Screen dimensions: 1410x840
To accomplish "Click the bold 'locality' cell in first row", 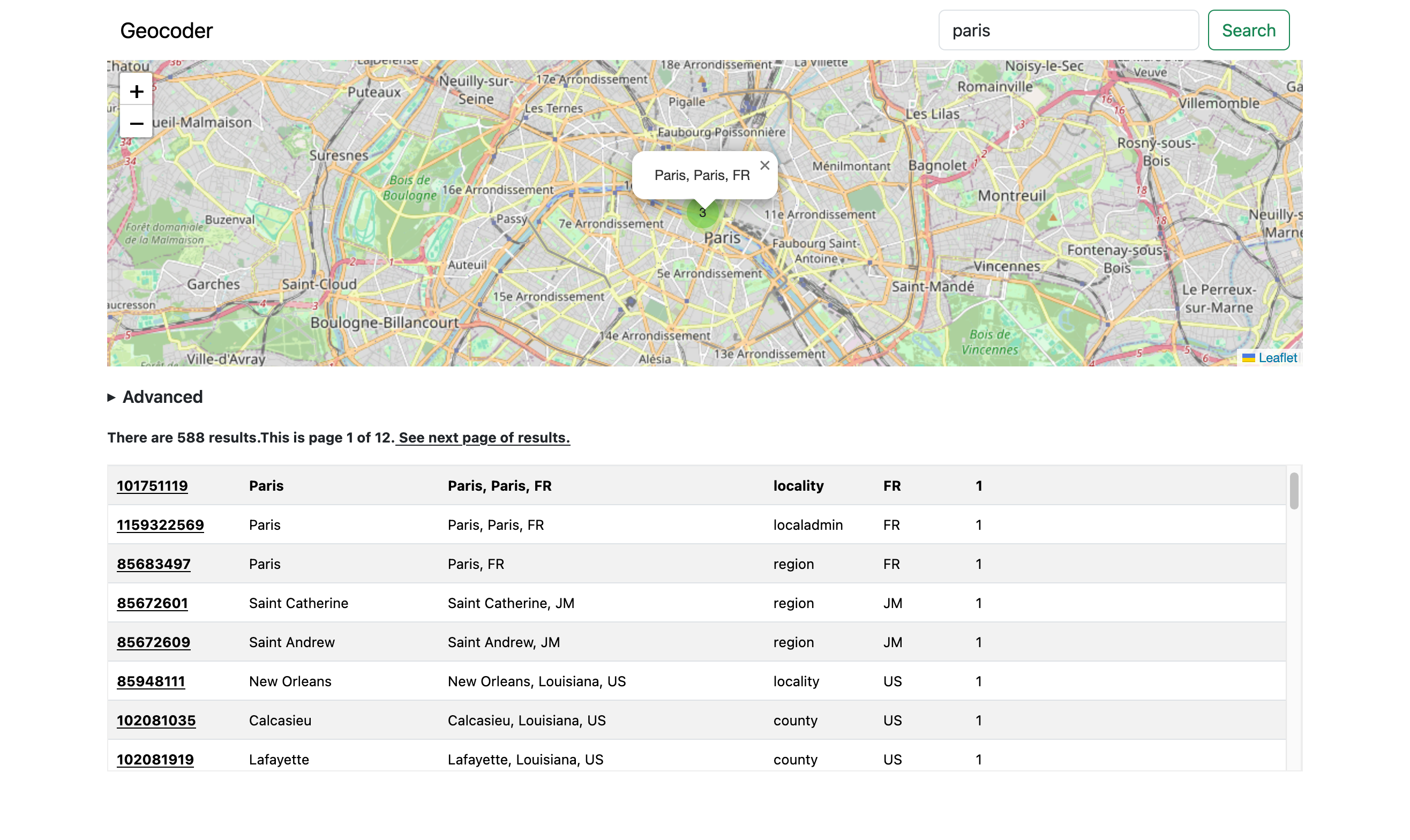I will 798,486.
